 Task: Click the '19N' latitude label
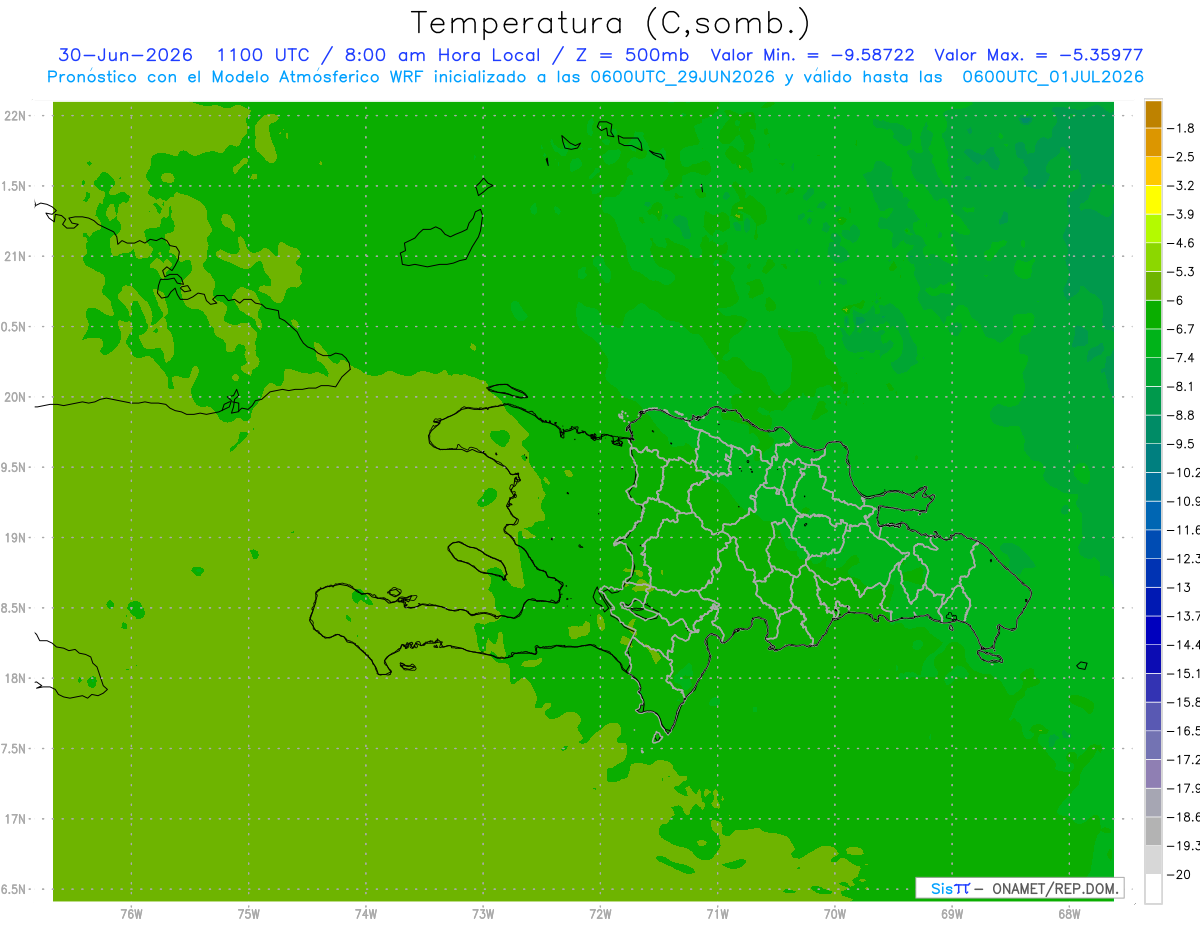[x=15, y=538]
